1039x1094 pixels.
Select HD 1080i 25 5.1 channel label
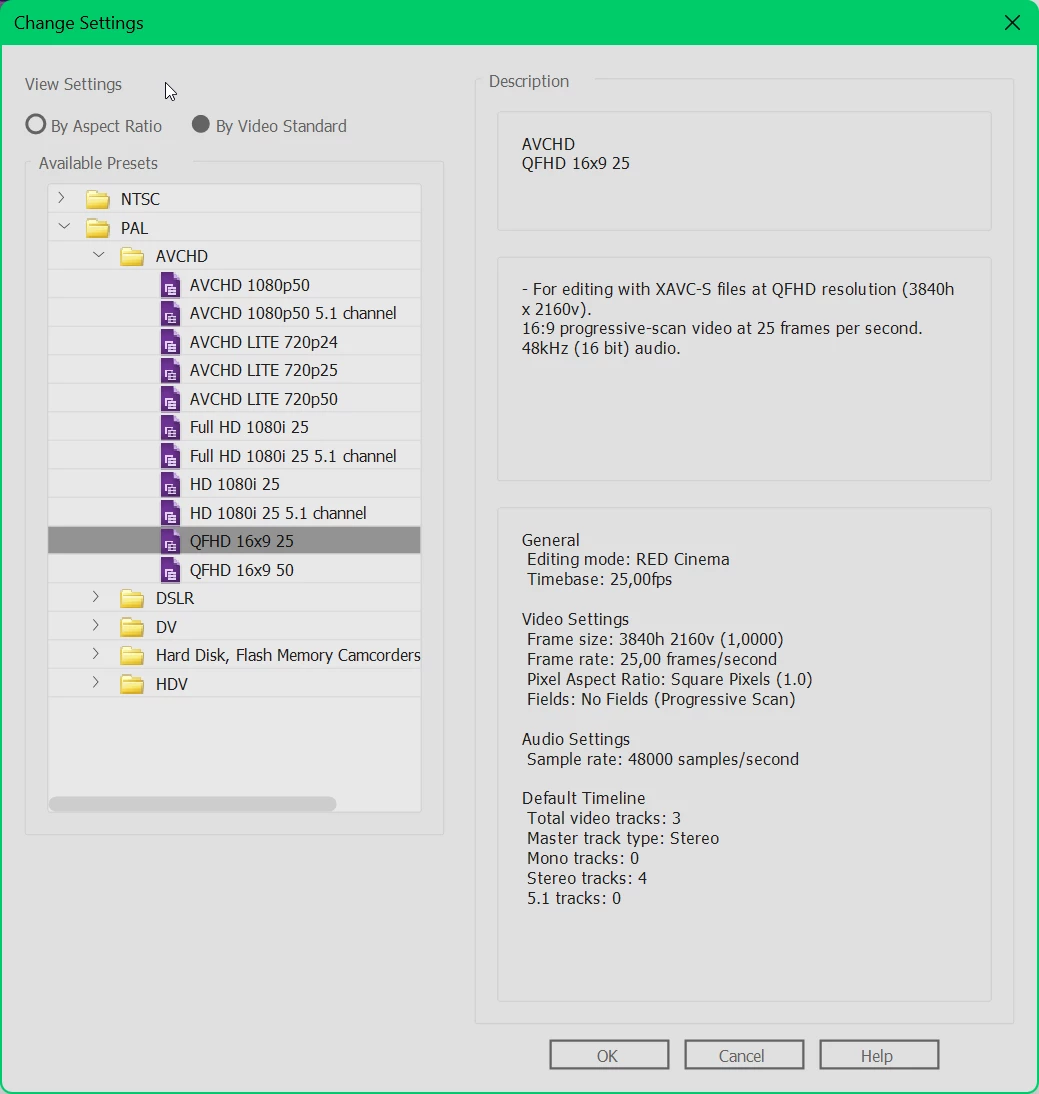[x=278, y=514]
